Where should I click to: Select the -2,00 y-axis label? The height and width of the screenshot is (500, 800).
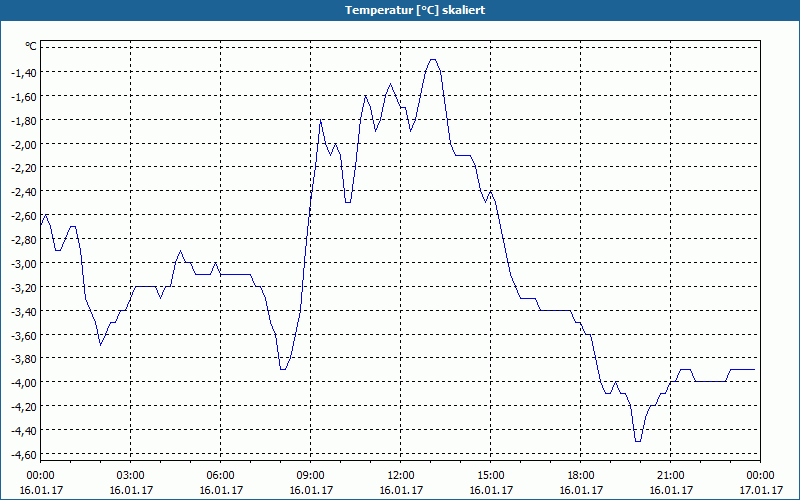(23, 144)
